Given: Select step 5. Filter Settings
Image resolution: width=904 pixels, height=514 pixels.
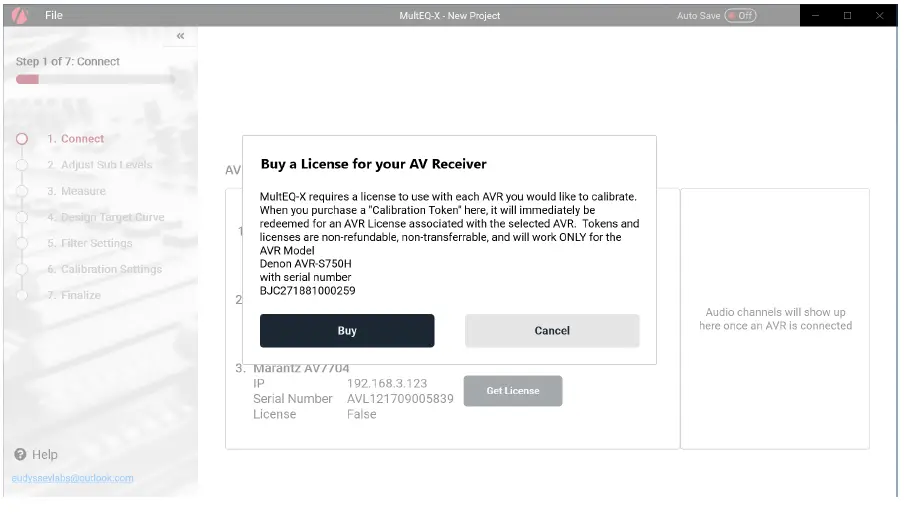Looking at the screenshot, I should pyautogui.click(x=90, y=243).
